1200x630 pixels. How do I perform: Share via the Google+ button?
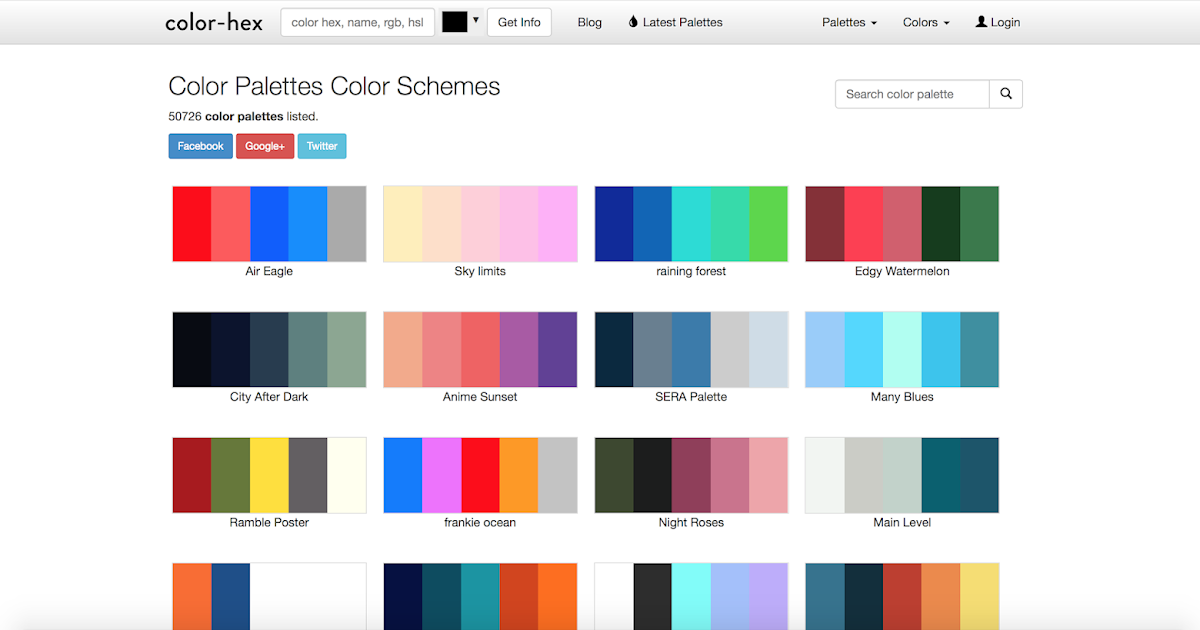coord(265,146)
